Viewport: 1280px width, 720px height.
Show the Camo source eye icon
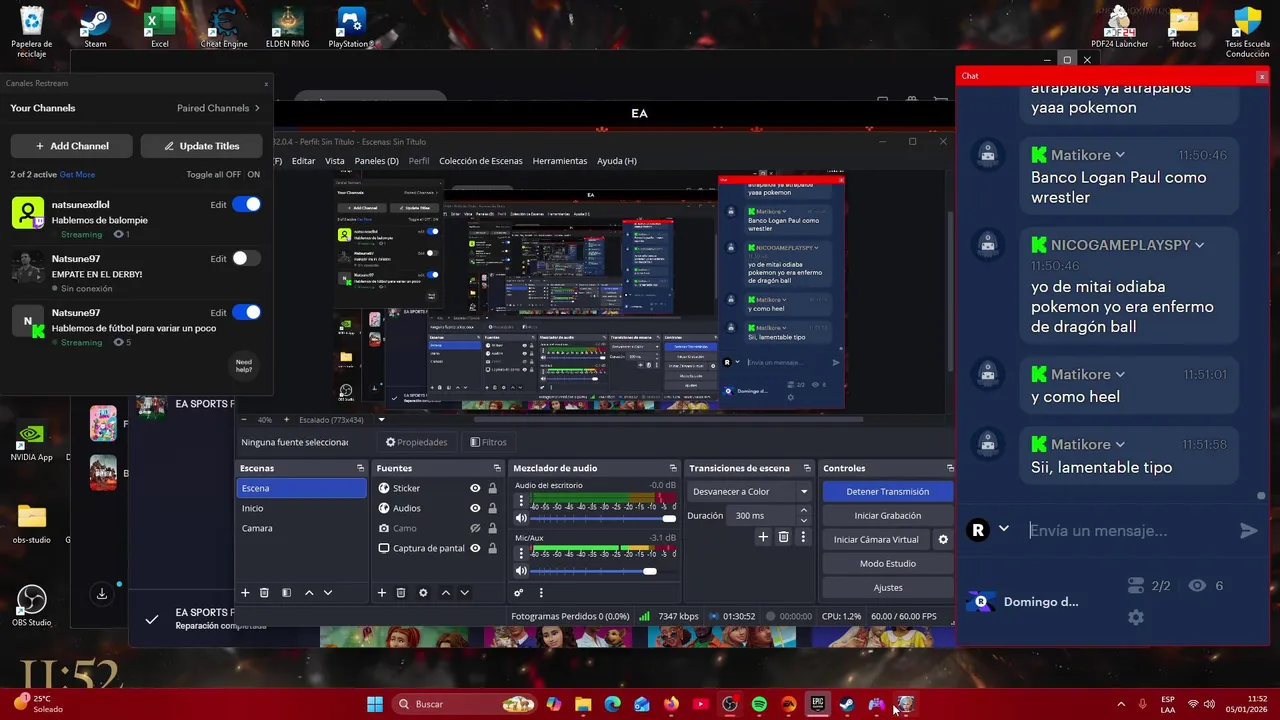(475, 528)
